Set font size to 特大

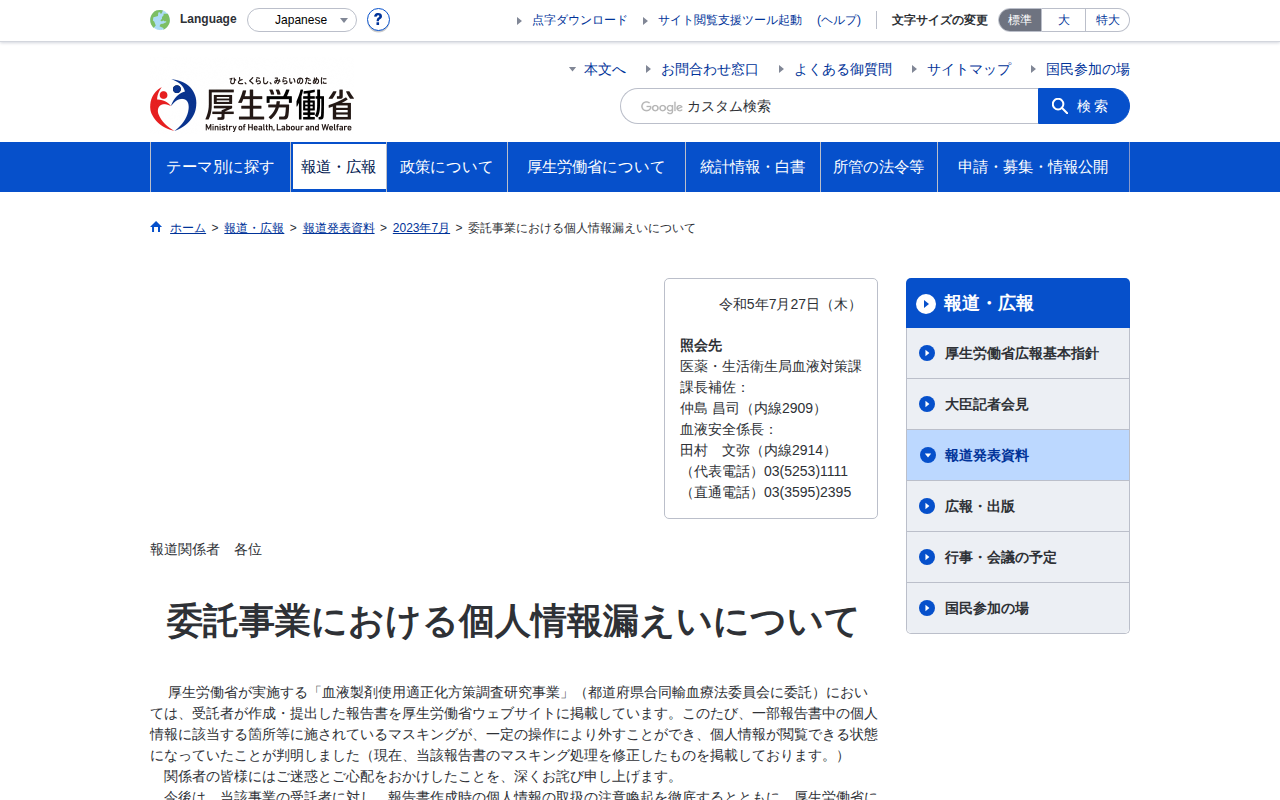pyautogui.click(x=1107, y=20)
